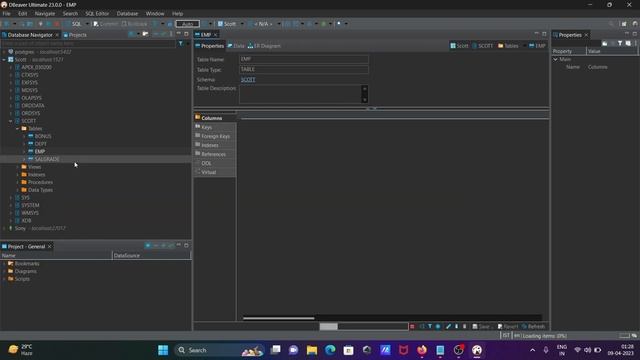Open the File menu

(7, 13)
